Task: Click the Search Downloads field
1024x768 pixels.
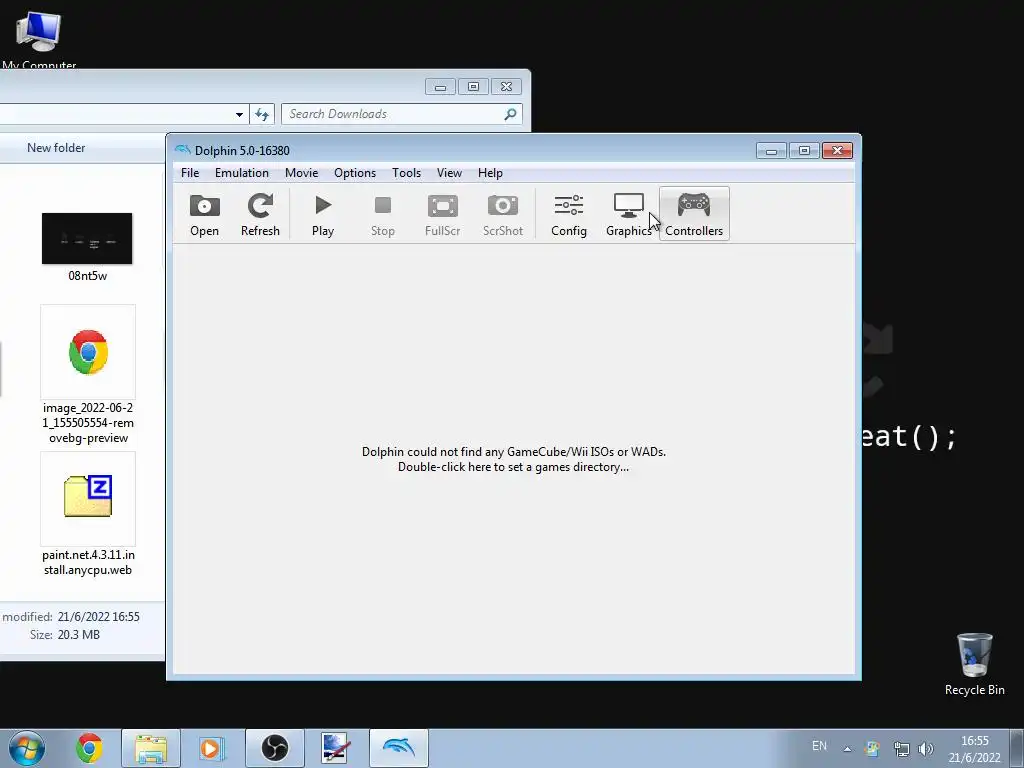Action: (x=401, y=114)
